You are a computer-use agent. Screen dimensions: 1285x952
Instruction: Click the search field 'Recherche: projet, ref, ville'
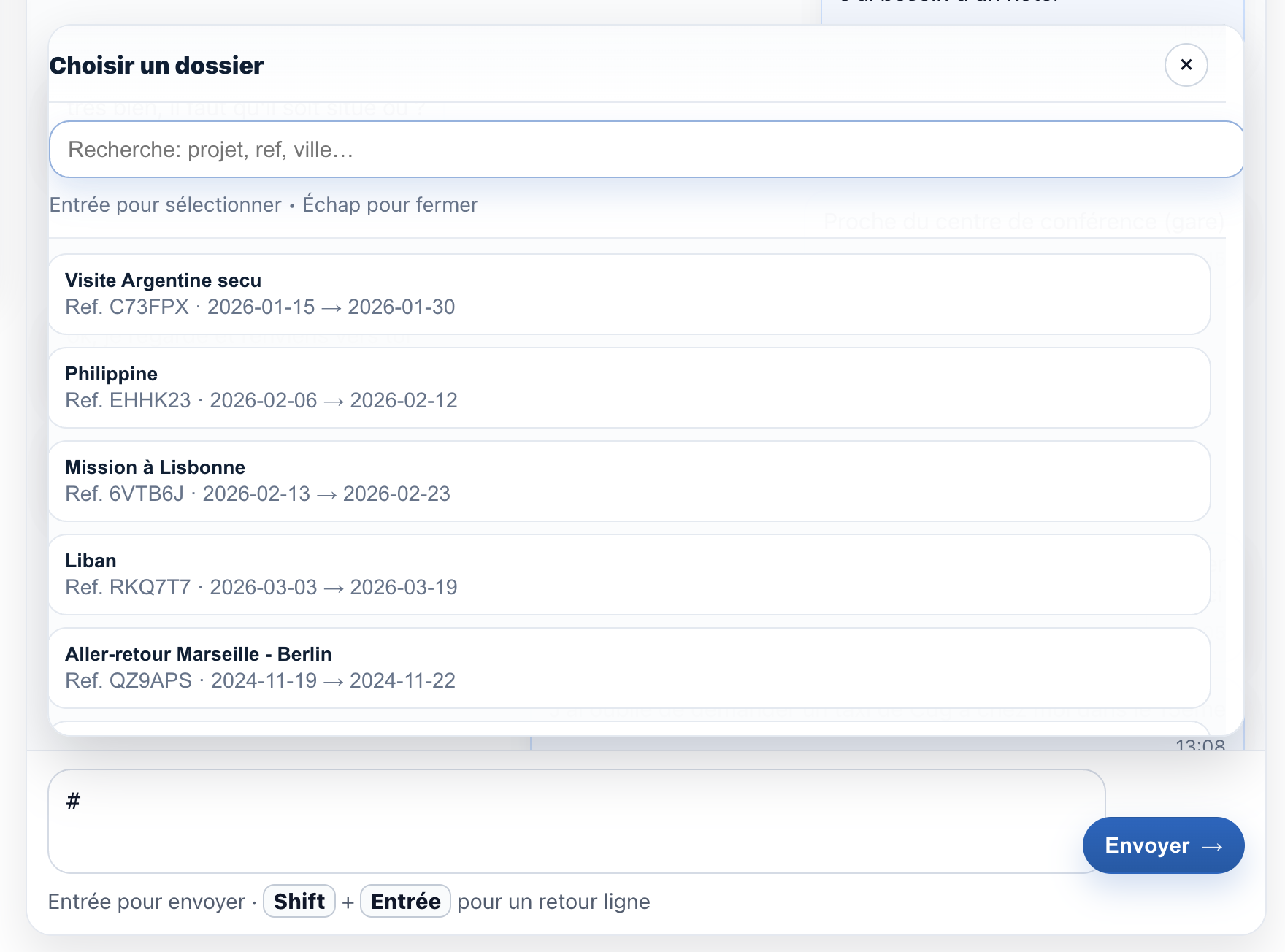click(x=645, y=149)
